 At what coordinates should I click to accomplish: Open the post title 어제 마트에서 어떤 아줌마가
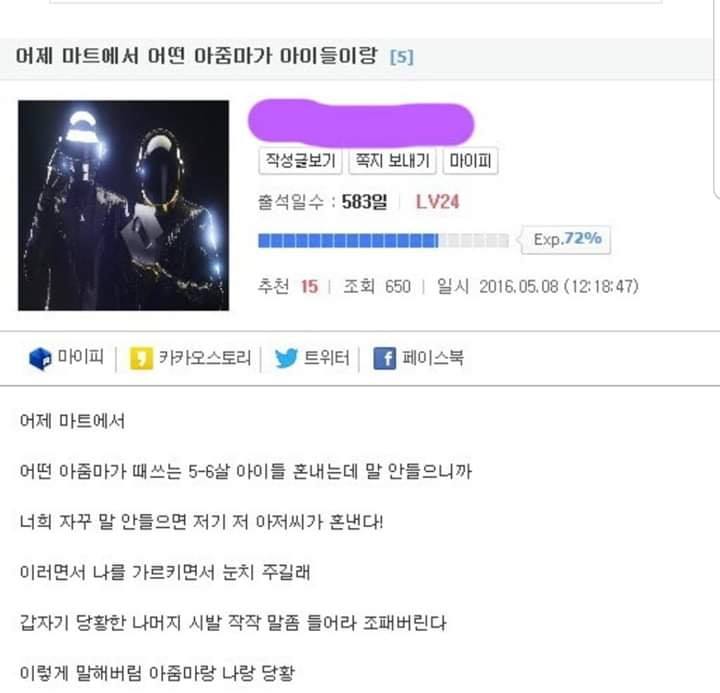(196, 56)
